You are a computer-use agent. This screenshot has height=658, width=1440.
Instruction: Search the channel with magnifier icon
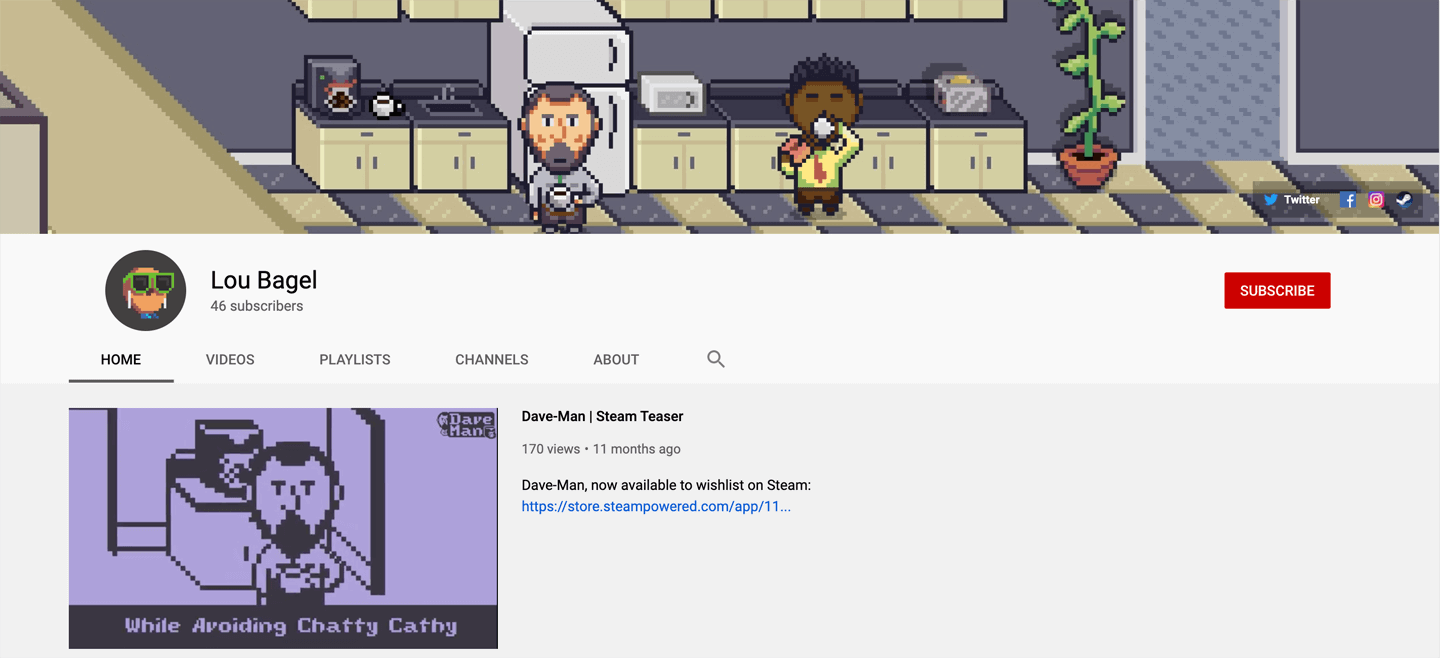coord(716,359)
